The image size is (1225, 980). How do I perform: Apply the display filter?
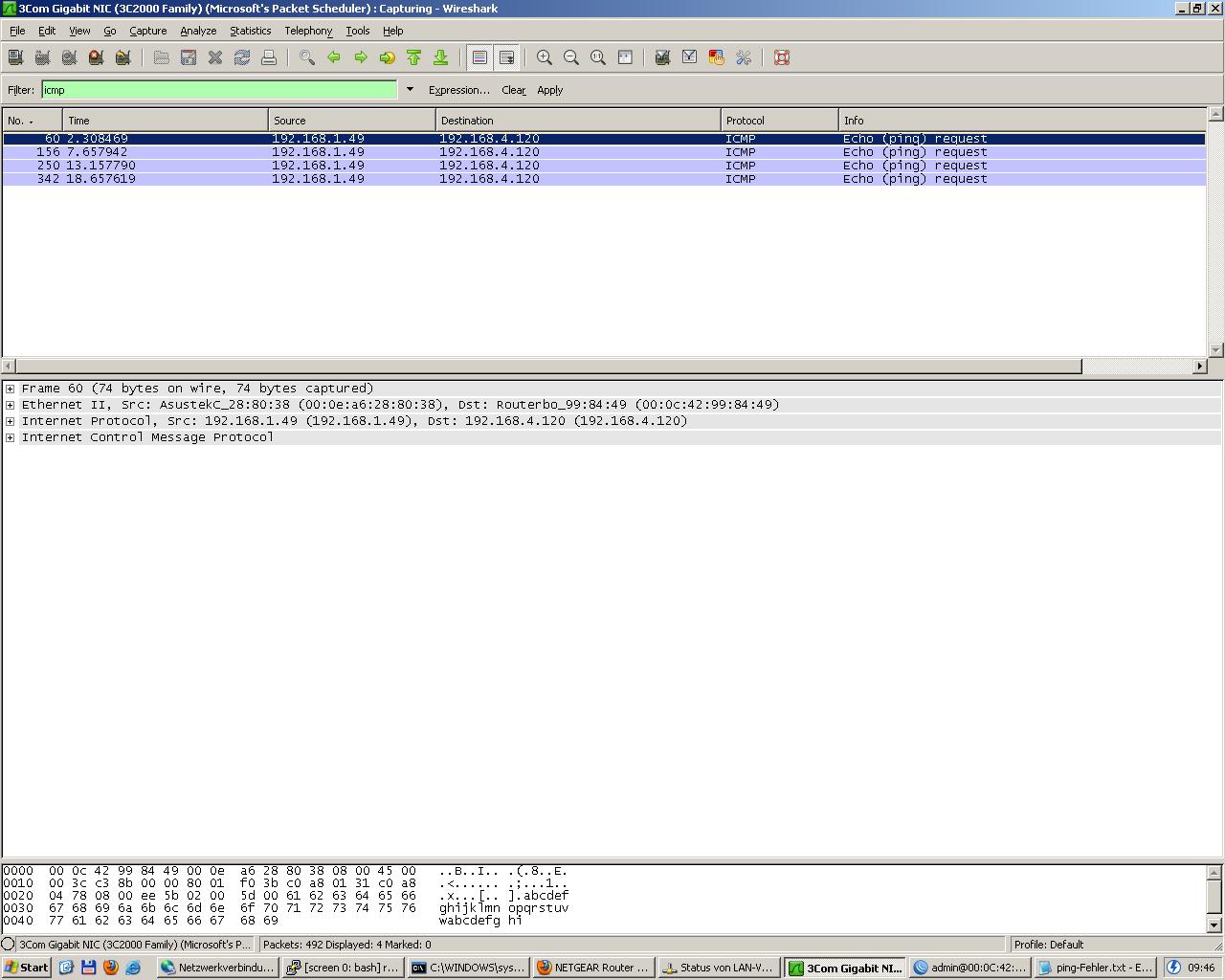(x=550, y=90)
